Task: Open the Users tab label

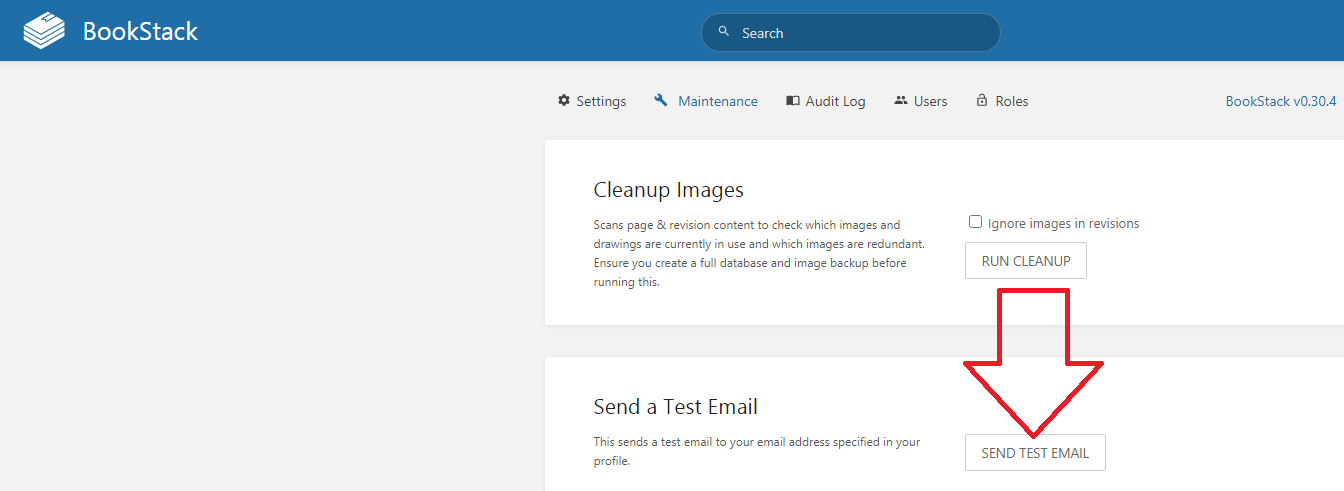Action: [x=930, y=101]
